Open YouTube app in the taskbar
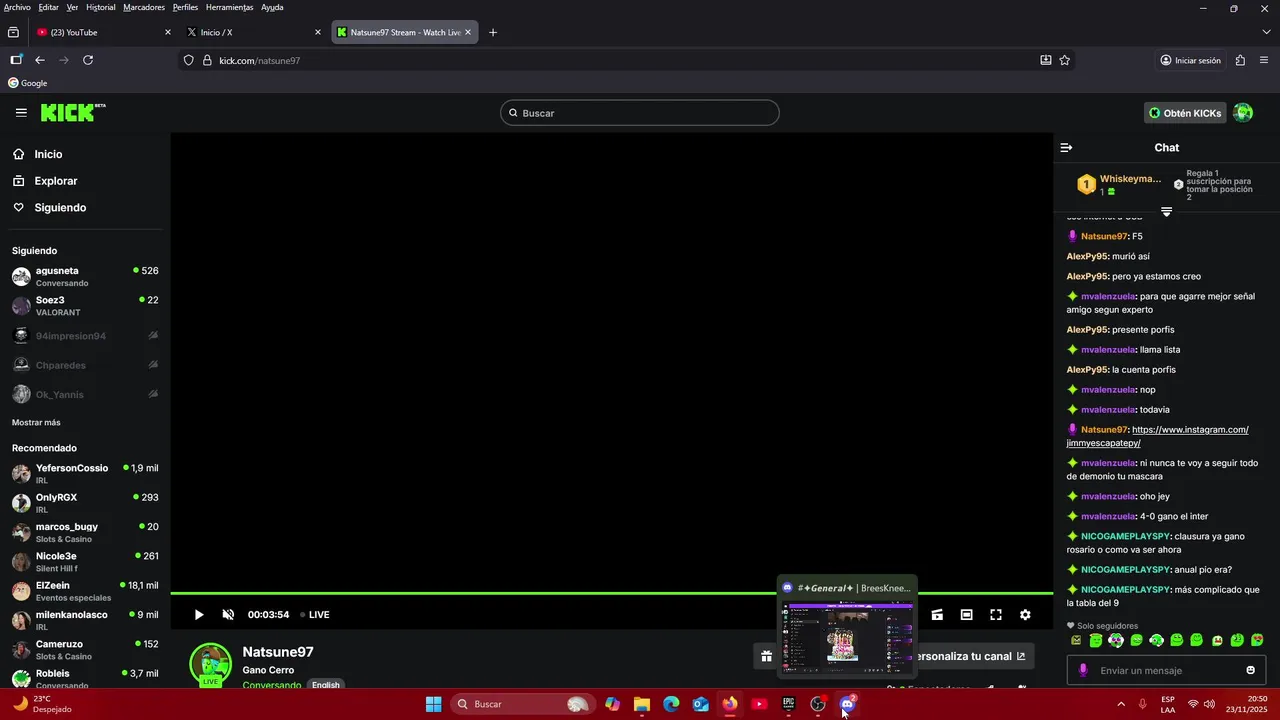The image size is (1280, 720). coord(759,704)
